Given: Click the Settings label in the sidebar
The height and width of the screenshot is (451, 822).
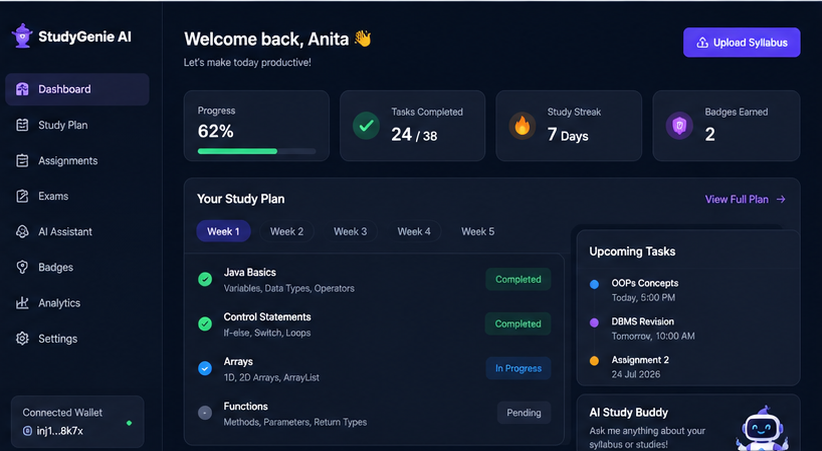Looking at the screenshot, I should point(58,339).
